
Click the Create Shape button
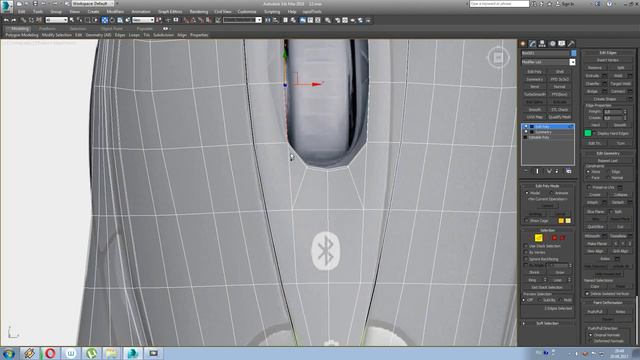(605, 99)
